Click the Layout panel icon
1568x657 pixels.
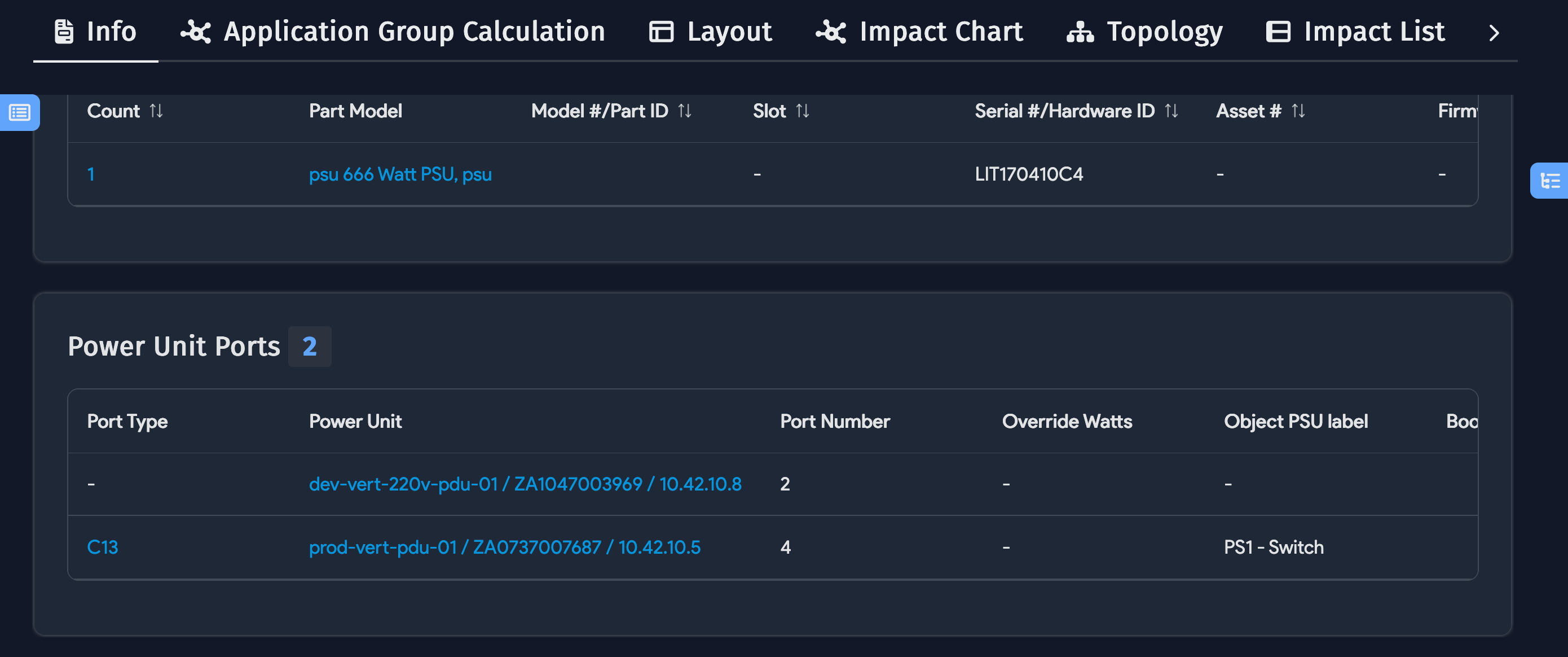click(x=661, y=30)
